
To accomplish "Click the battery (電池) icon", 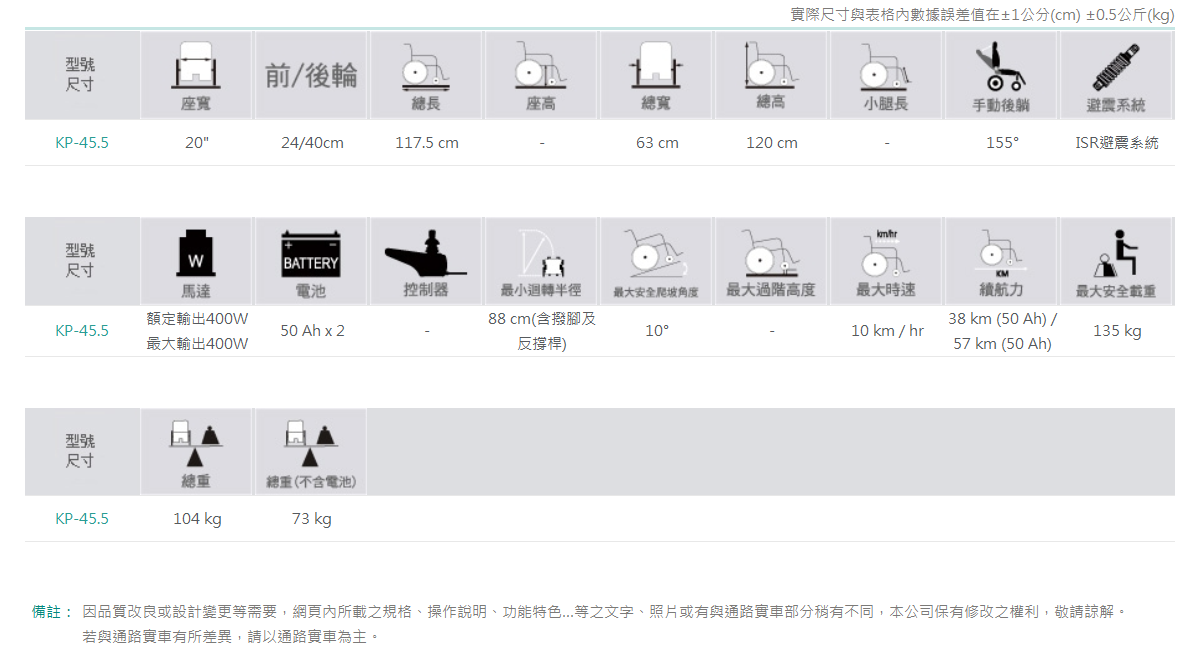I will (x=311, y=254).
